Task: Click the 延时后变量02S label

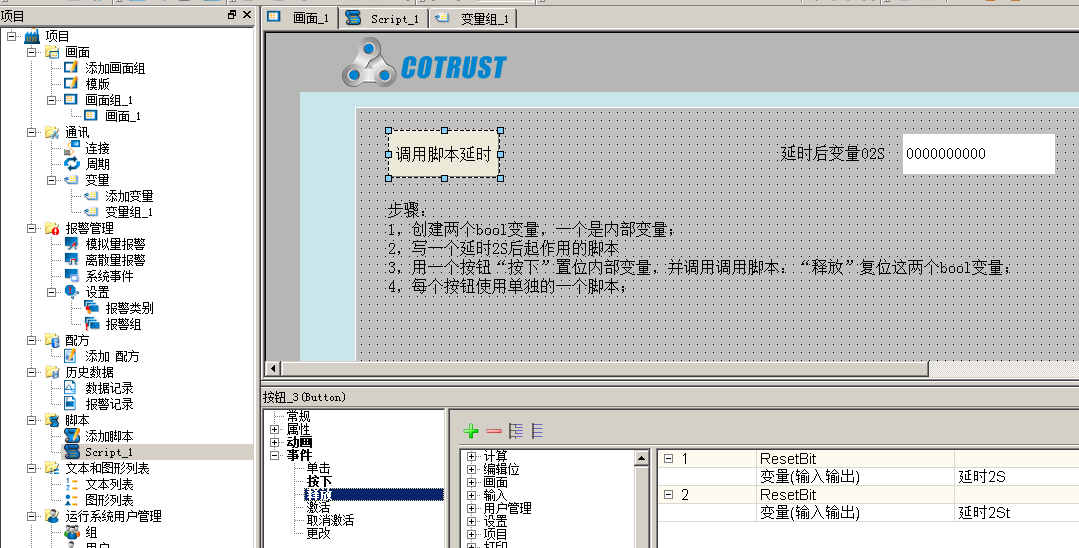Action: click(x=833, y=153)
